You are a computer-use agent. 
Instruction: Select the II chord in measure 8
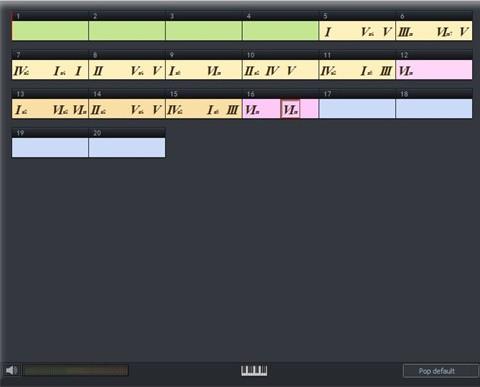click(98, 71)
